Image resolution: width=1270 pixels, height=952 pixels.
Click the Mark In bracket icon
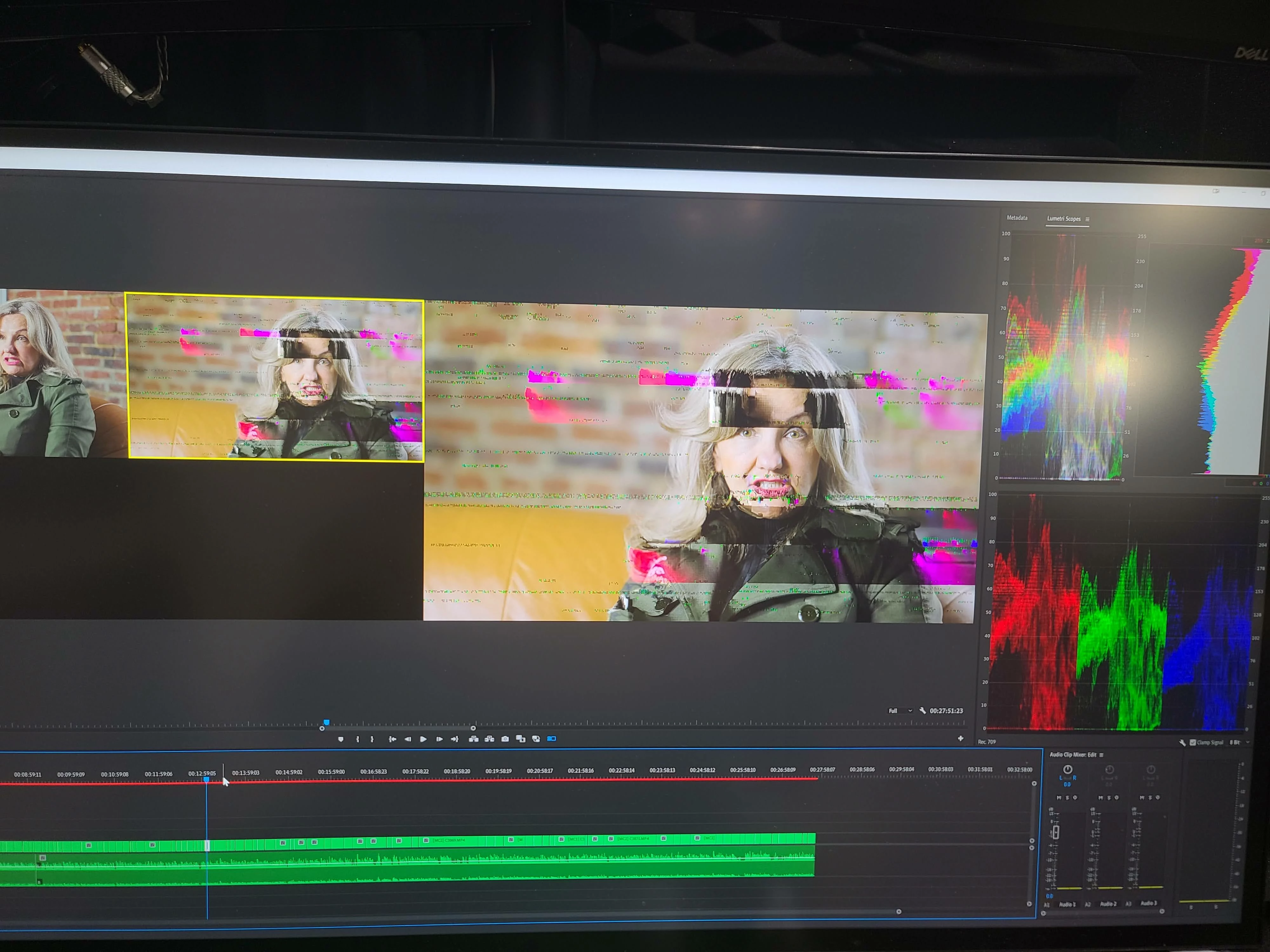(x=358, y=739)
